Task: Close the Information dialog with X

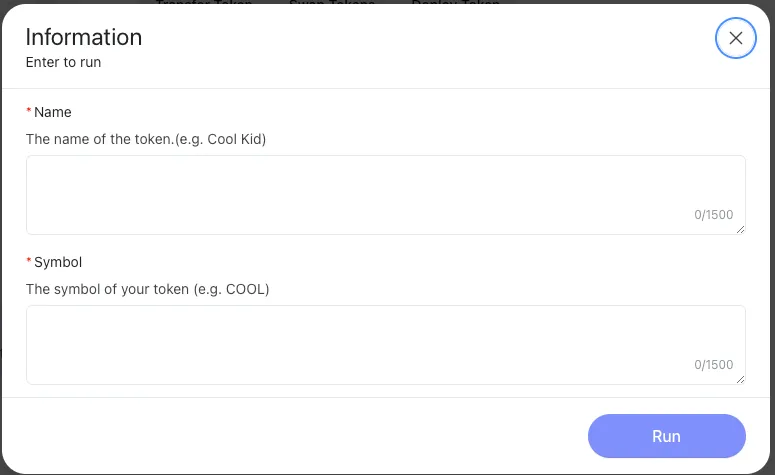Action: pyautogui.click(x=736, y=38)
